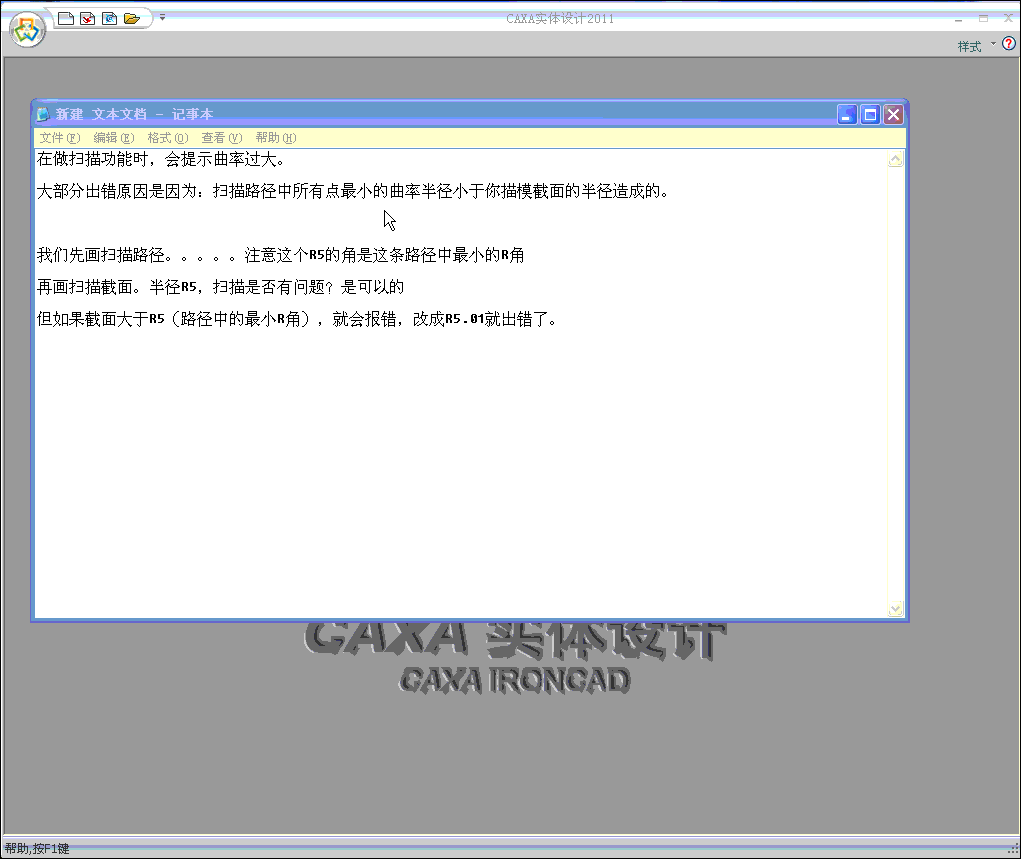Screen dimensions: 1021x859
Task: Click the line starting 但如果截面大于R5
Action: click(296, 318)
